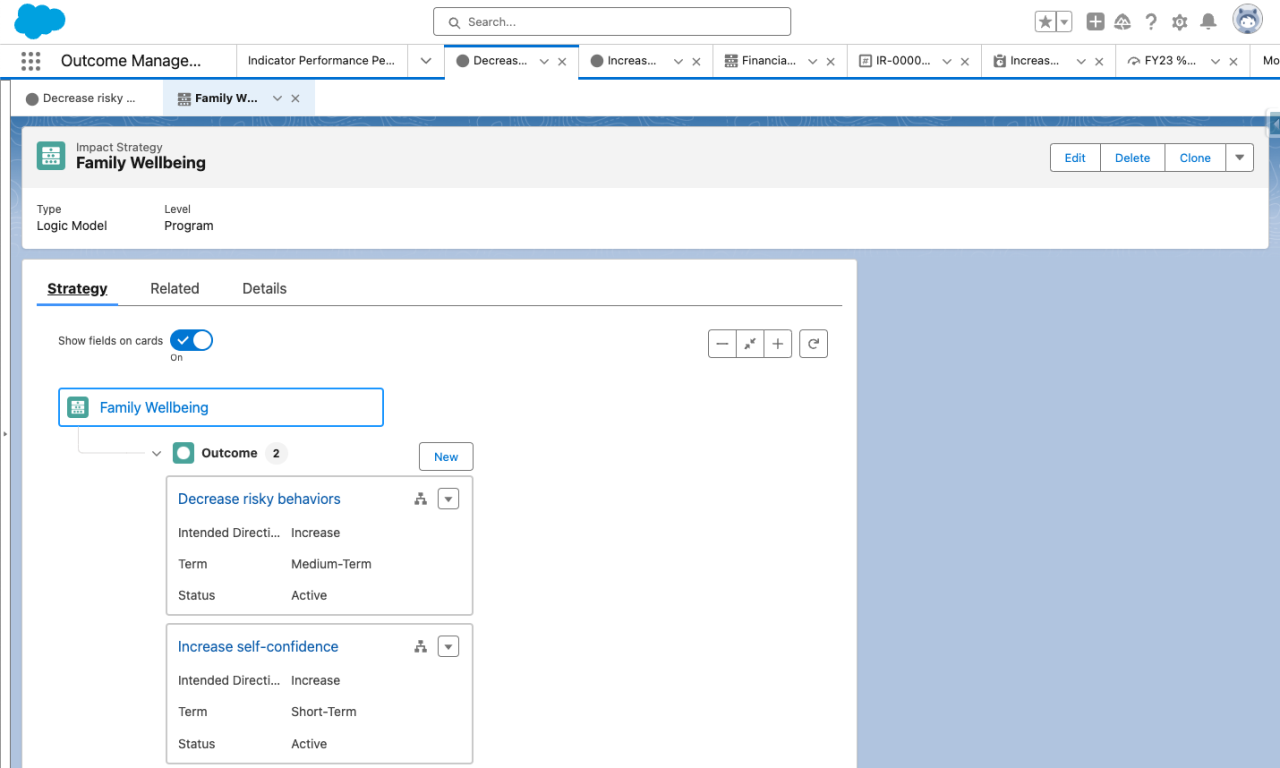Viewport: 1280px width, 768px height.
Task: Switch to the Related tab
Action: pyautogui.click(x=175, y=288)
